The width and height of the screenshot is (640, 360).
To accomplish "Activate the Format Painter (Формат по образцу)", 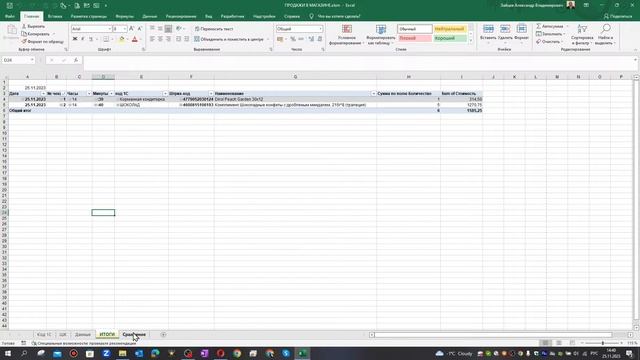I will click(x=42, y=42).
